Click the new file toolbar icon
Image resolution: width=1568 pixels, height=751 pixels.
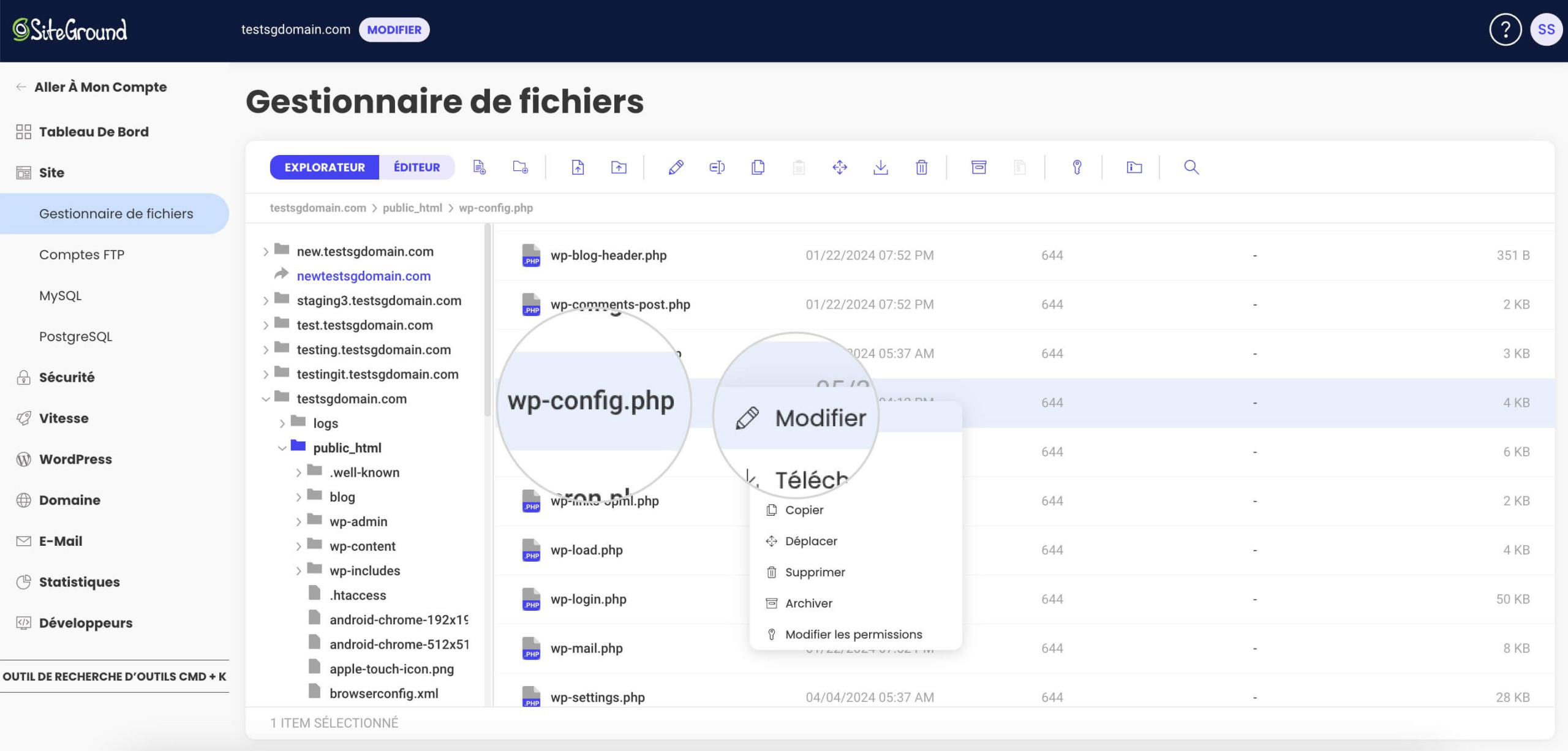tap(480, 167)
